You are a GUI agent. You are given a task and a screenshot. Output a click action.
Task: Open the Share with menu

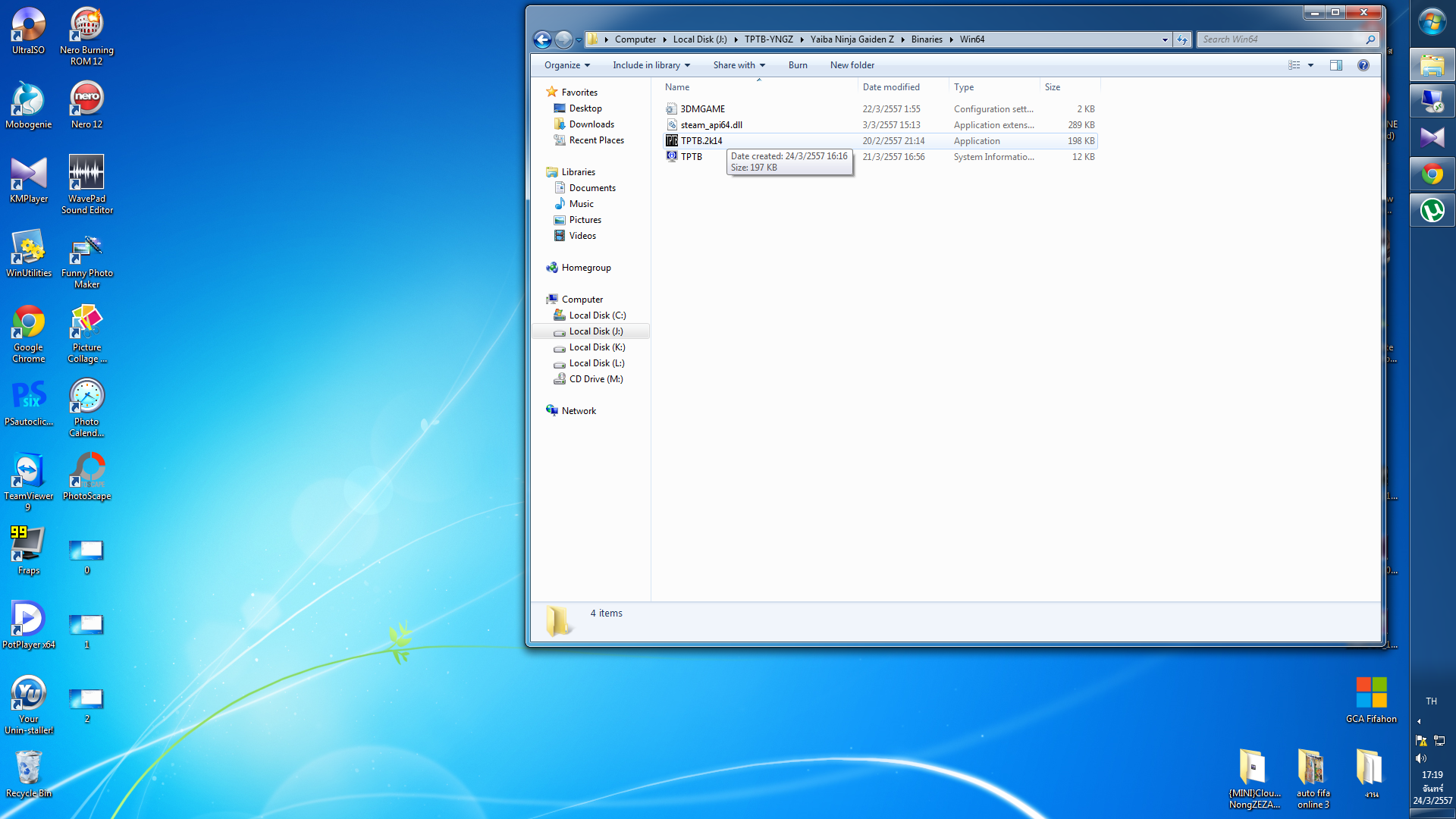739,65
